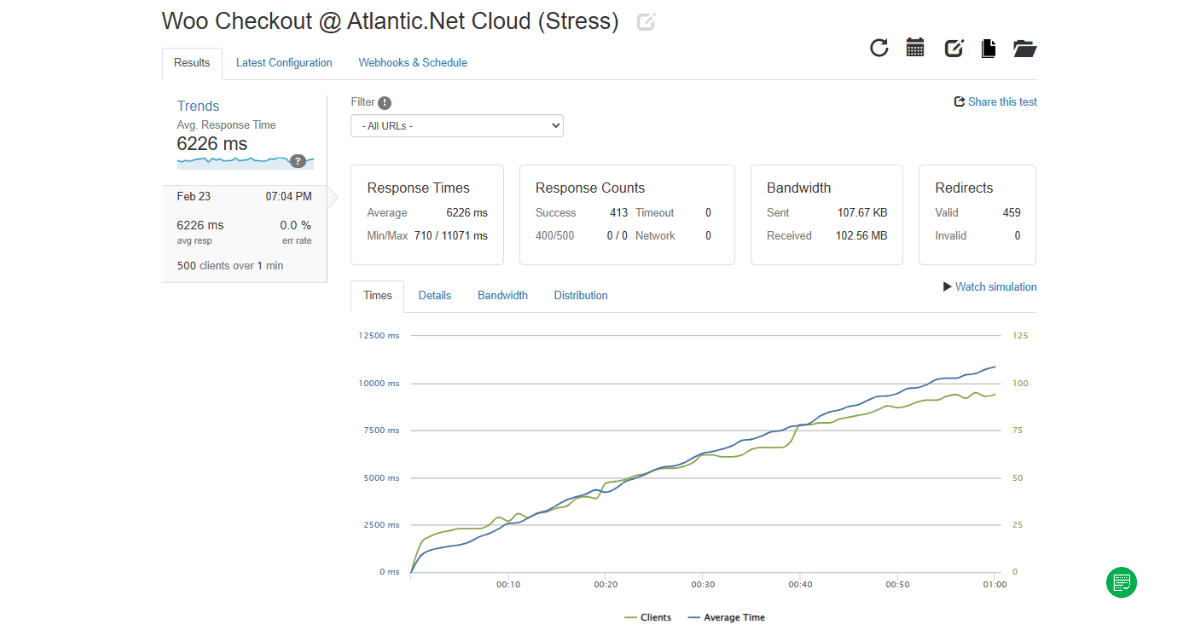The image size is (1200, 630).
Task: Click the Average 6226 ms value in Response Times
Action: click(x=467, y=213)
